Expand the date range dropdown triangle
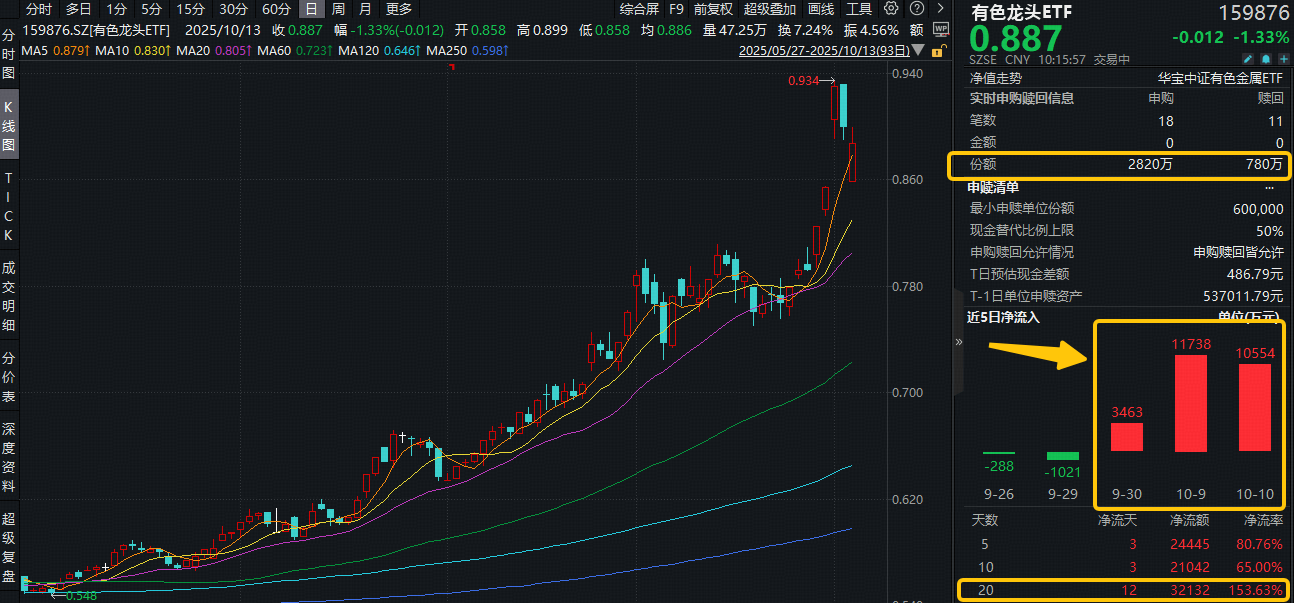Image resolution: width=1294 pixels, height=603 pixels. coord(919,50)
